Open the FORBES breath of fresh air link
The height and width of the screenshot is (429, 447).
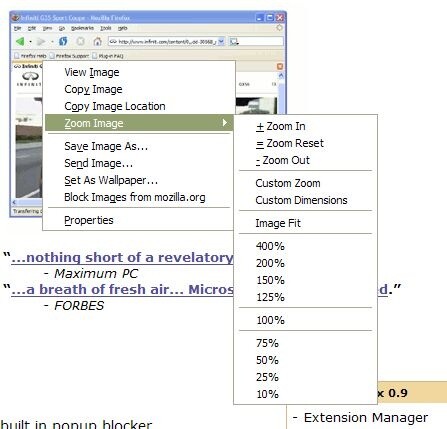click(122, 290)
